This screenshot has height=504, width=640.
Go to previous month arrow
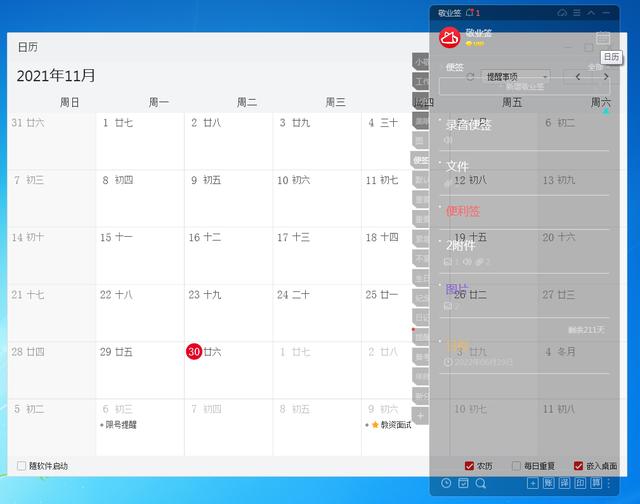(578, 77)
